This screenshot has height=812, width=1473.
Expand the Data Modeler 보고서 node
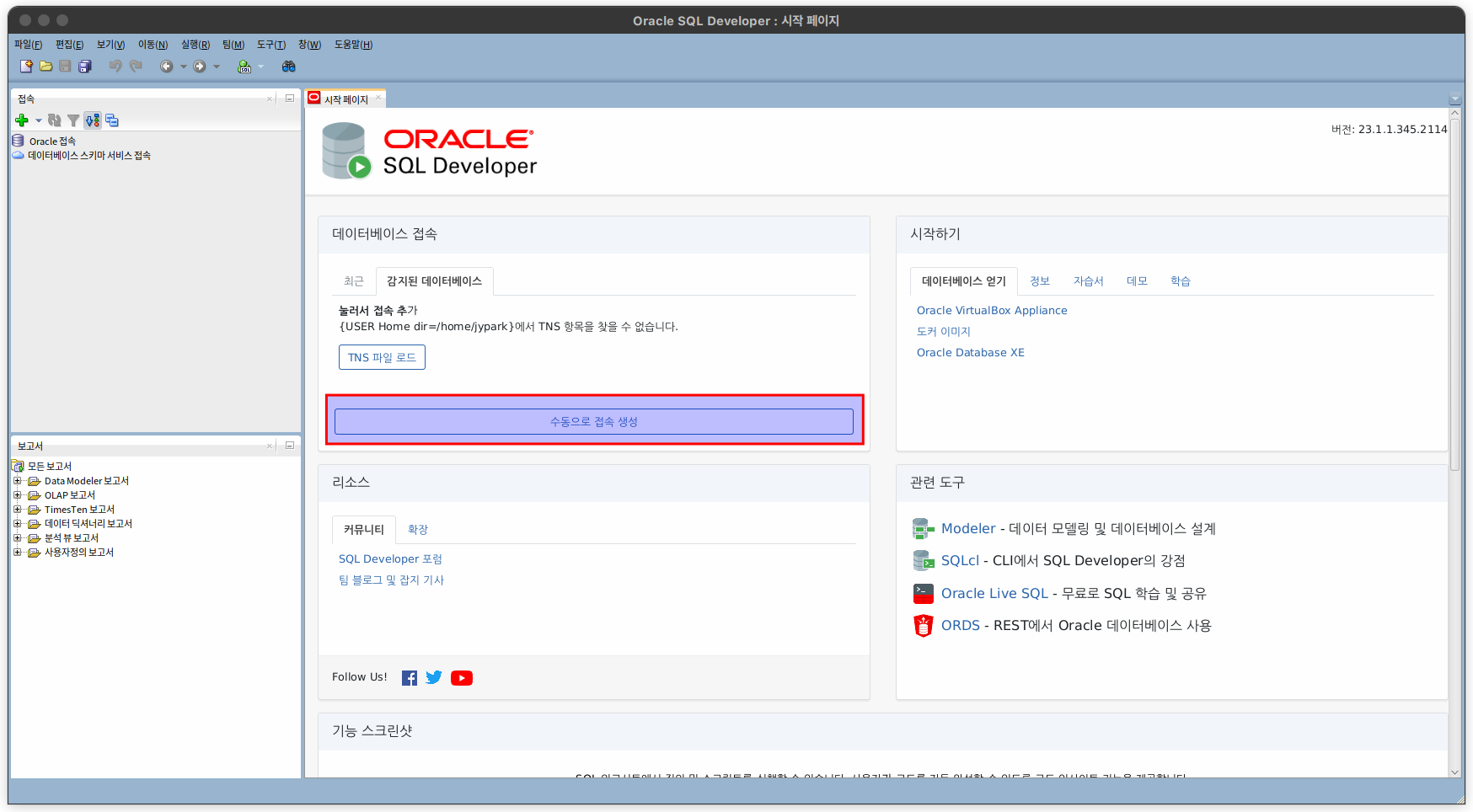17,481
